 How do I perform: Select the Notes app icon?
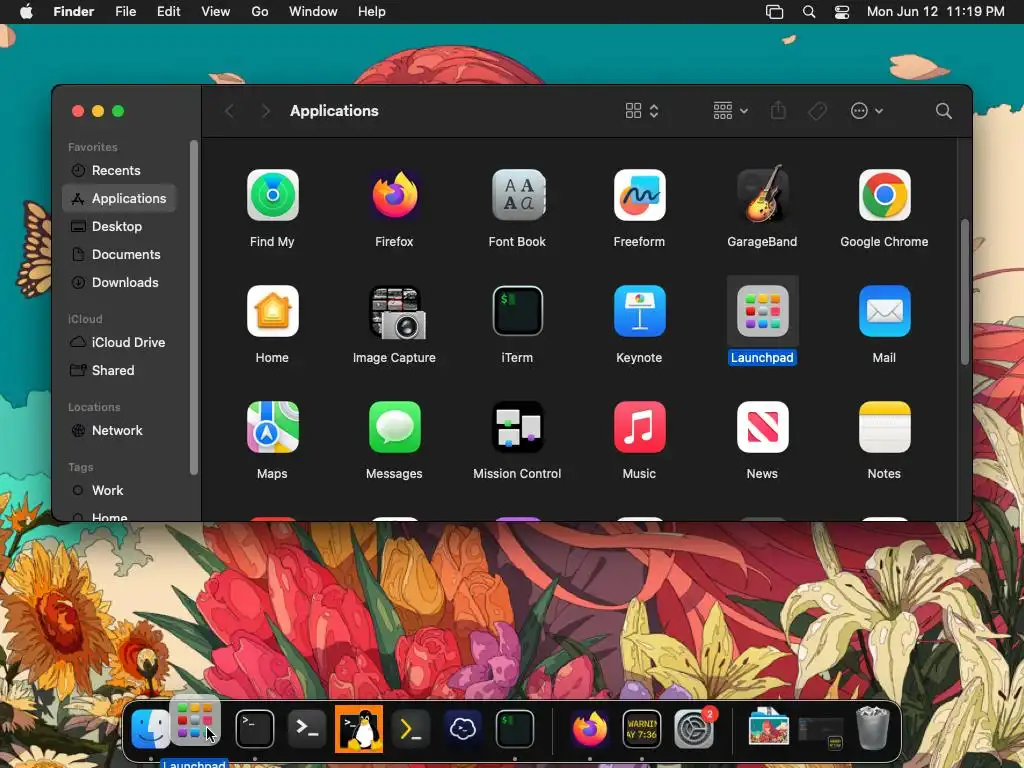(x=884, y=427)
